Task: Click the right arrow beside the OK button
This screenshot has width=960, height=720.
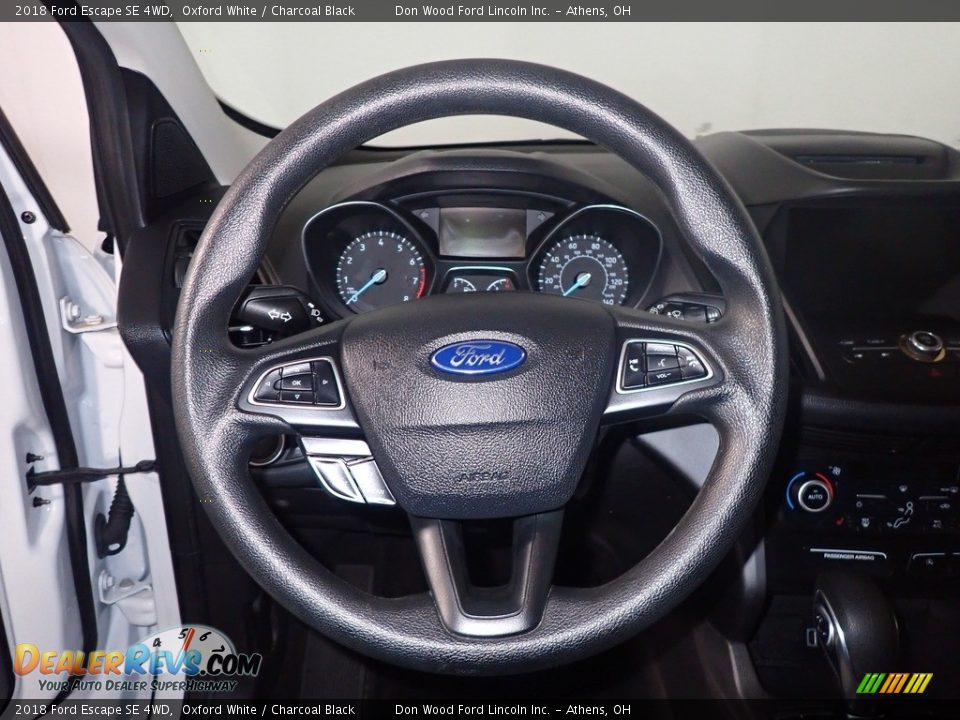Action: point(324,382)
